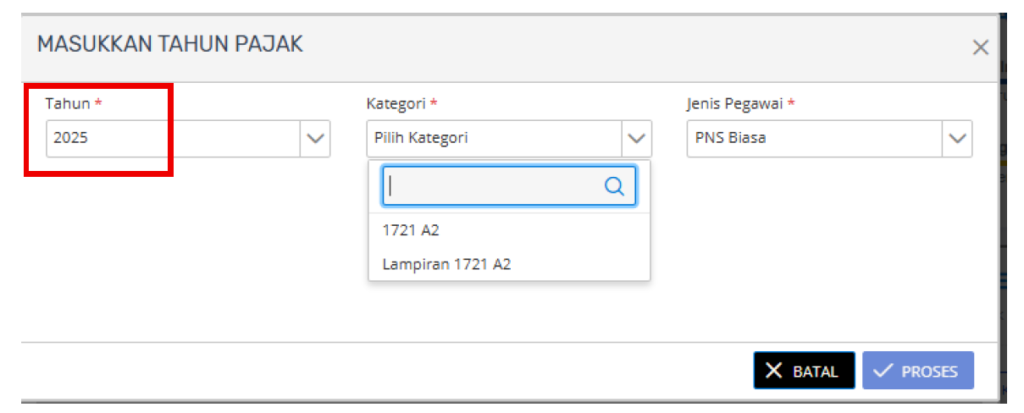This screenshot has width=1024, height=413.
Task: Click the Tahun field showing 2025
Action: click(x=172, y=138)
